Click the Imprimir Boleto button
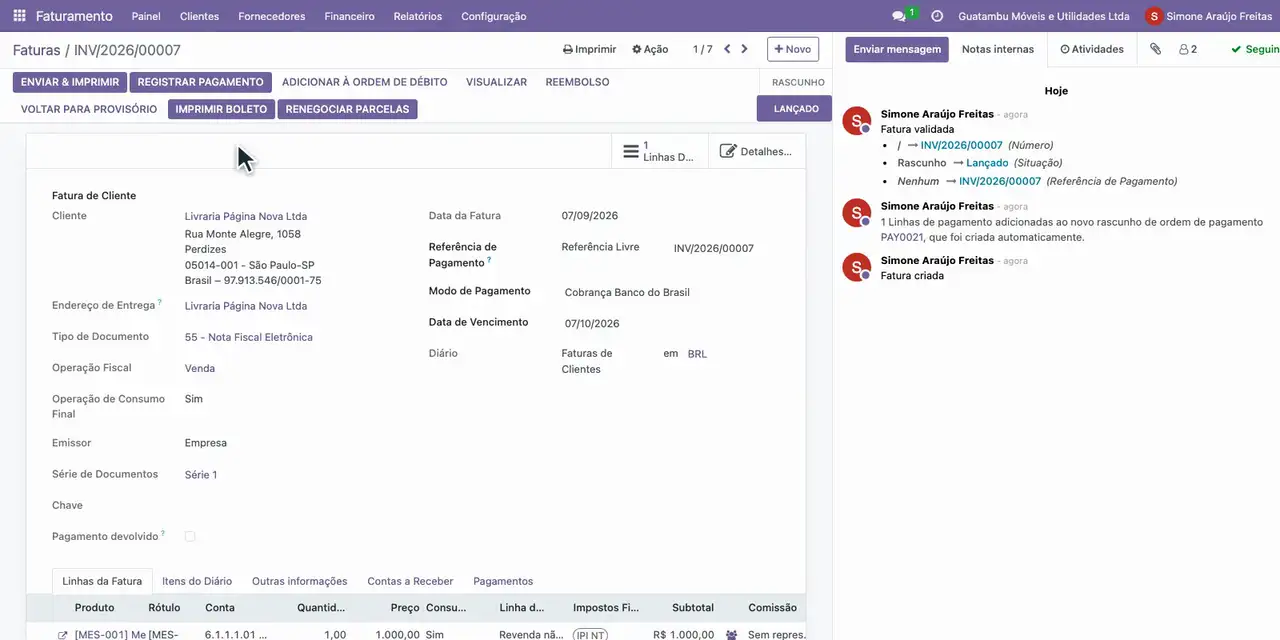This screenshot has height=640, width=1280. click(221, 109)
